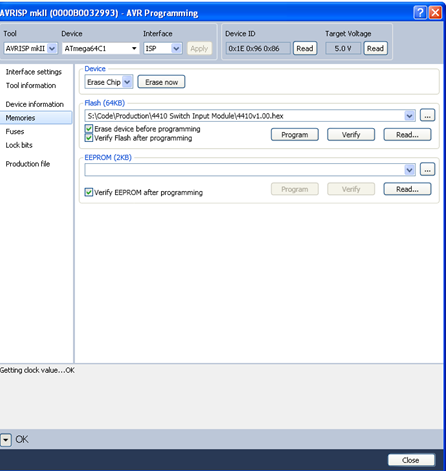This screenshot has width=446, height=471.
Task: Uncheck Verify EEPROM after programming
Action: (x=89, y=192)
